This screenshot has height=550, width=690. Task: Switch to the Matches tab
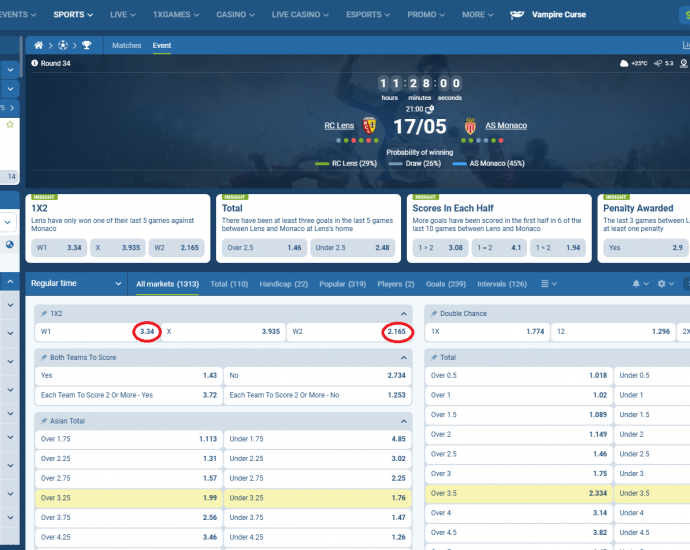(x=127, y=45)
